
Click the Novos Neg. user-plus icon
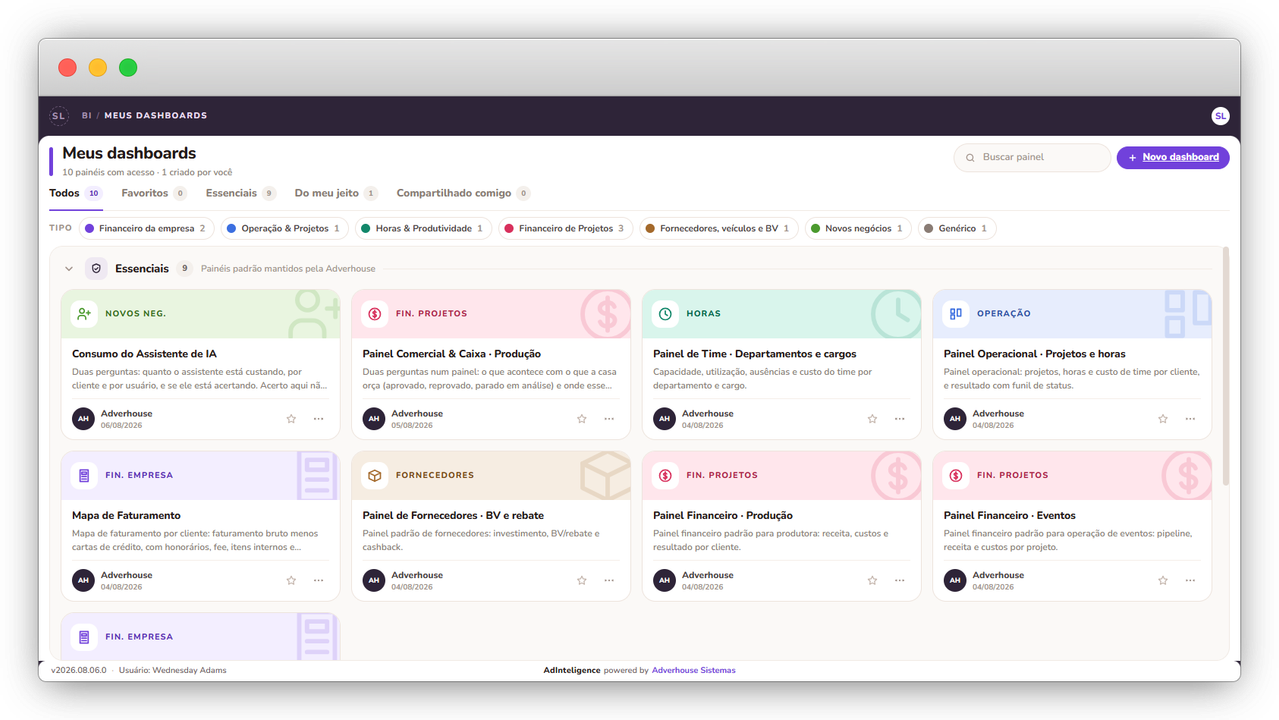[x=84, y=314]
